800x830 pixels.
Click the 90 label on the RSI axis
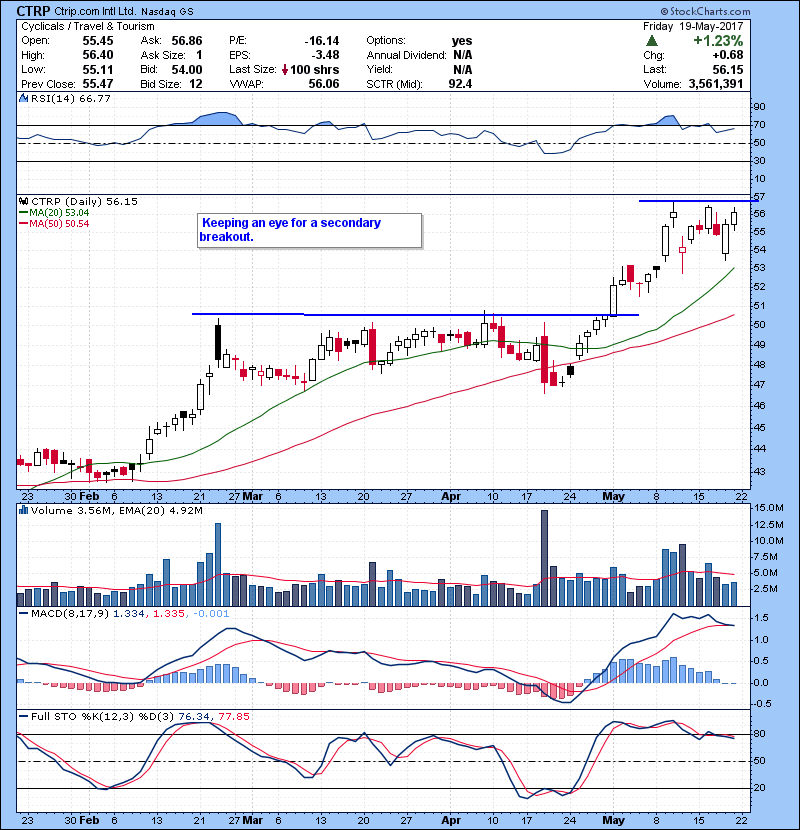pyautogui.click(x=759, y=107)
